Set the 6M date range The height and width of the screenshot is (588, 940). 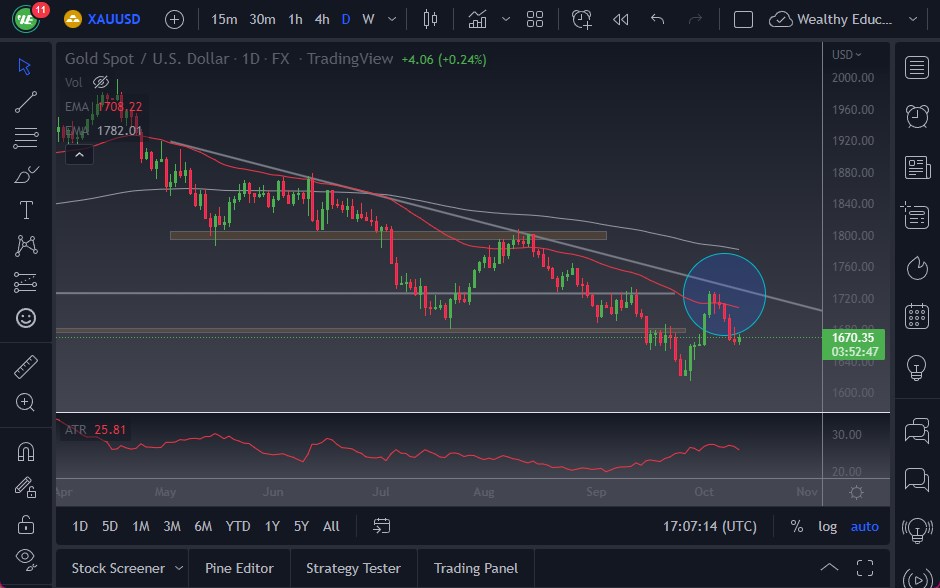203,526
